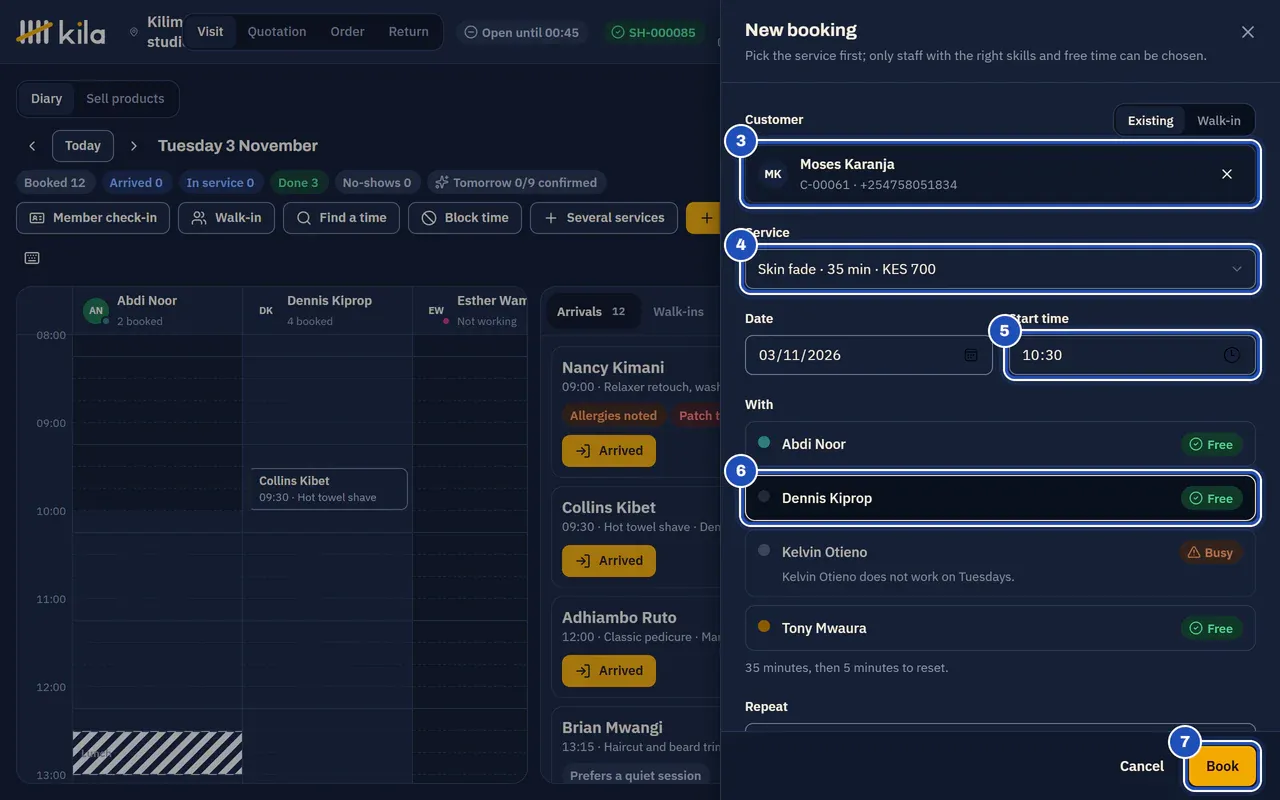
Task: Switch to Sell products tab
Action: (x=125, y=99)
